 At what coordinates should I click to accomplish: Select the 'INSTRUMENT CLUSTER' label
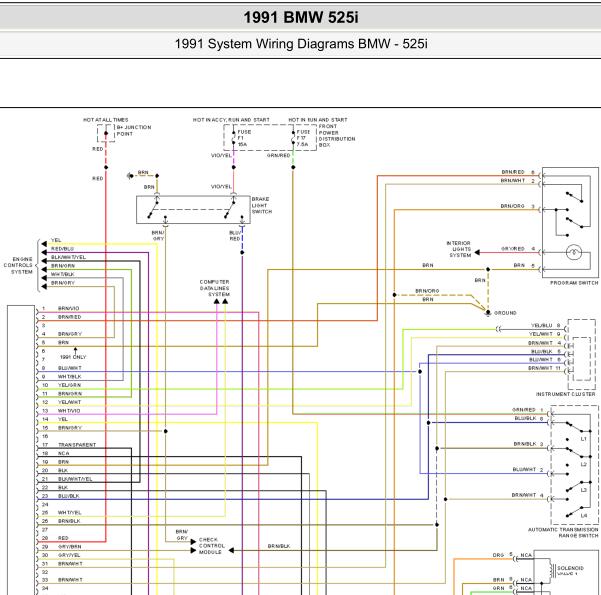tap(566, 394)
